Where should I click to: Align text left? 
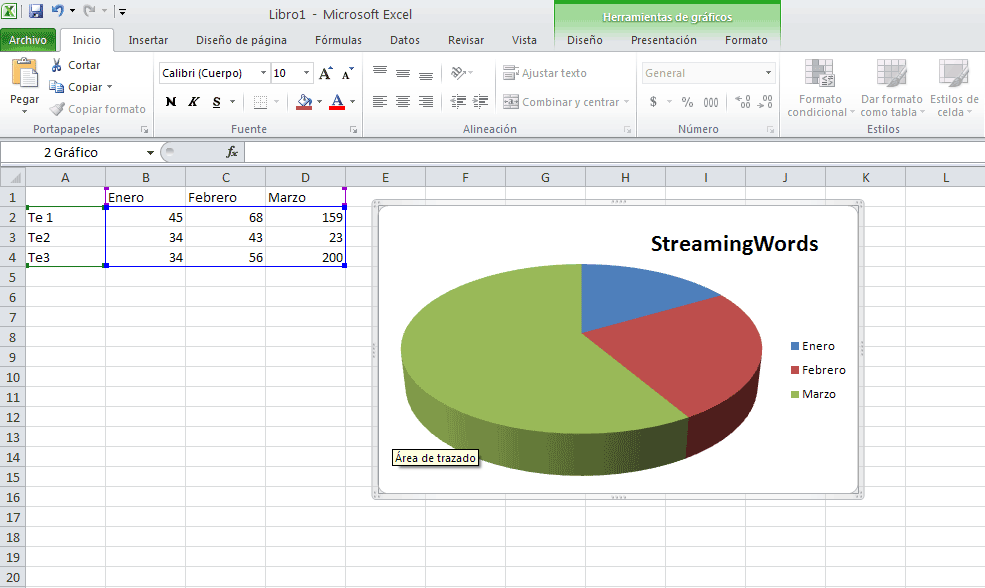[379, 101]
